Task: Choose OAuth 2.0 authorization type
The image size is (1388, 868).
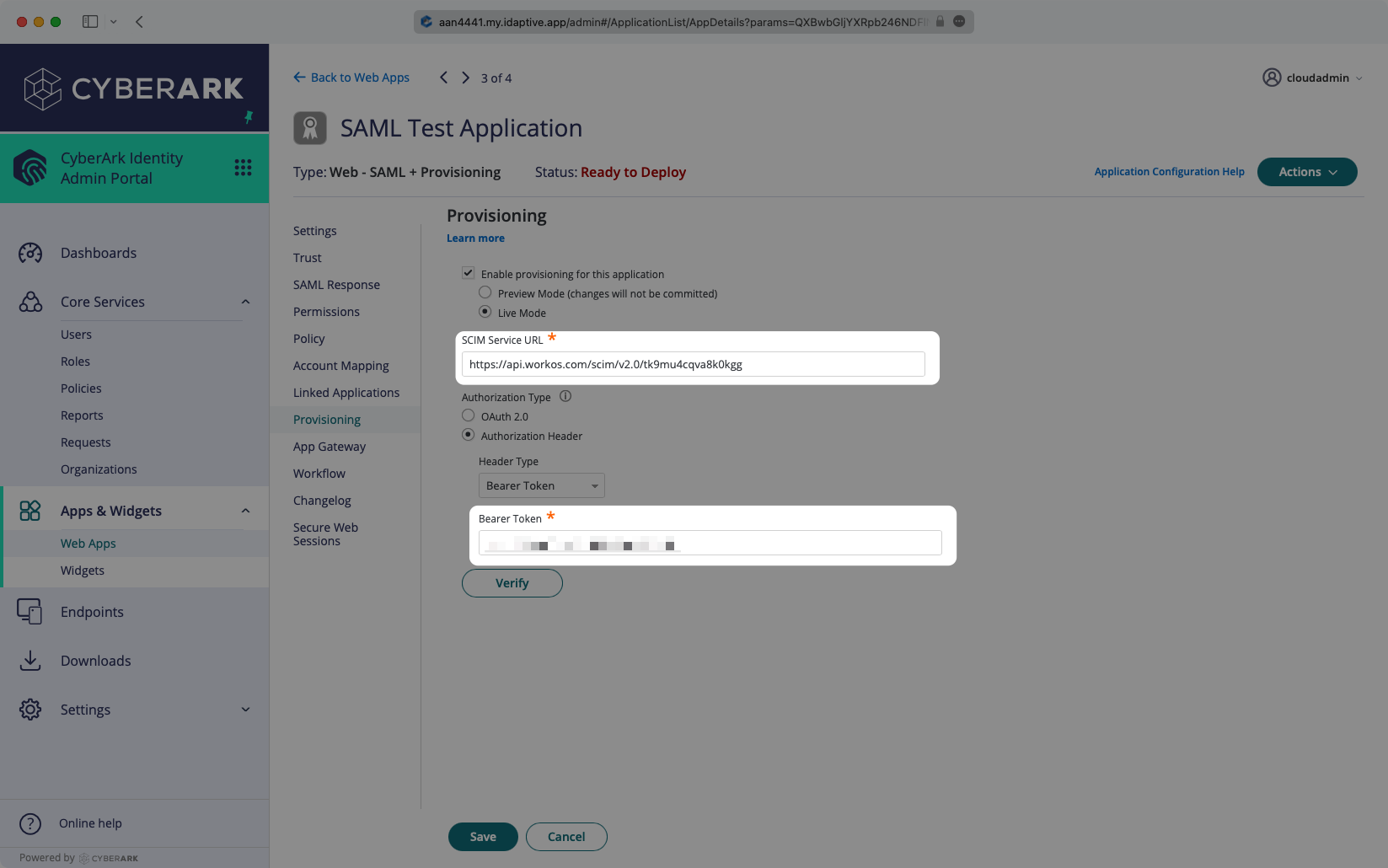Action: (469, 415)
